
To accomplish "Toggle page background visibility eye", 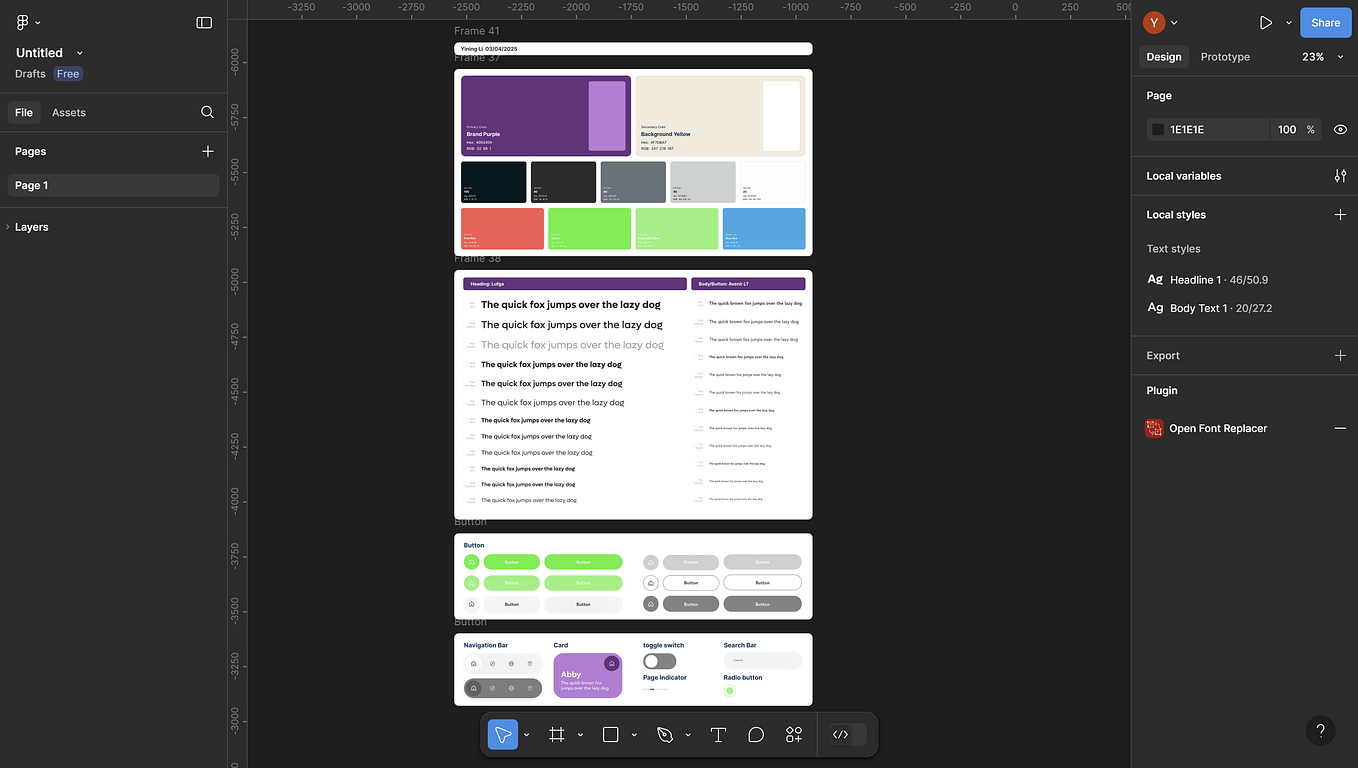I will pos(1340,129).
